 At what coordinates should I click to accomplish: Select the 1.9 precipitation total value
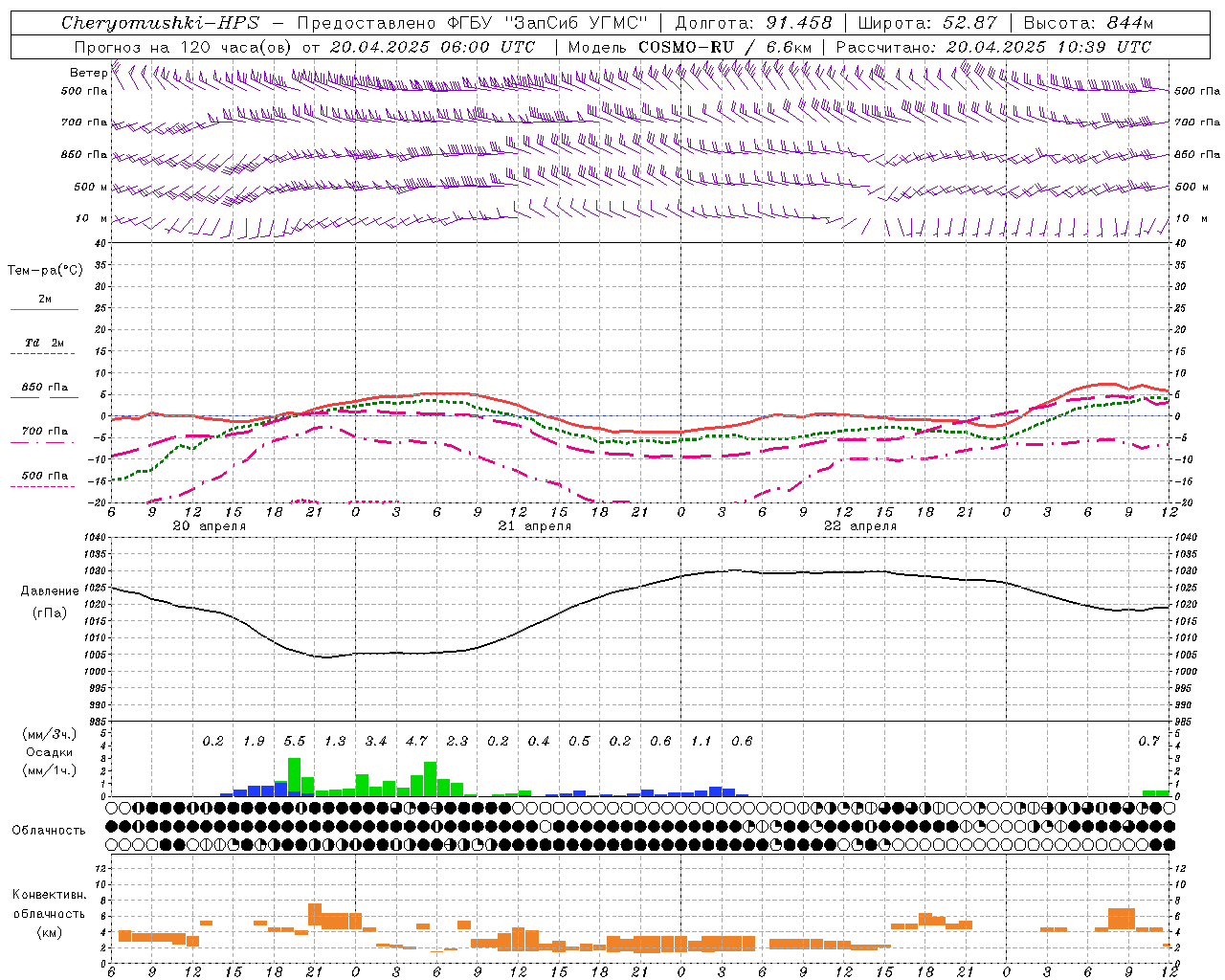(x=254, y=742)
